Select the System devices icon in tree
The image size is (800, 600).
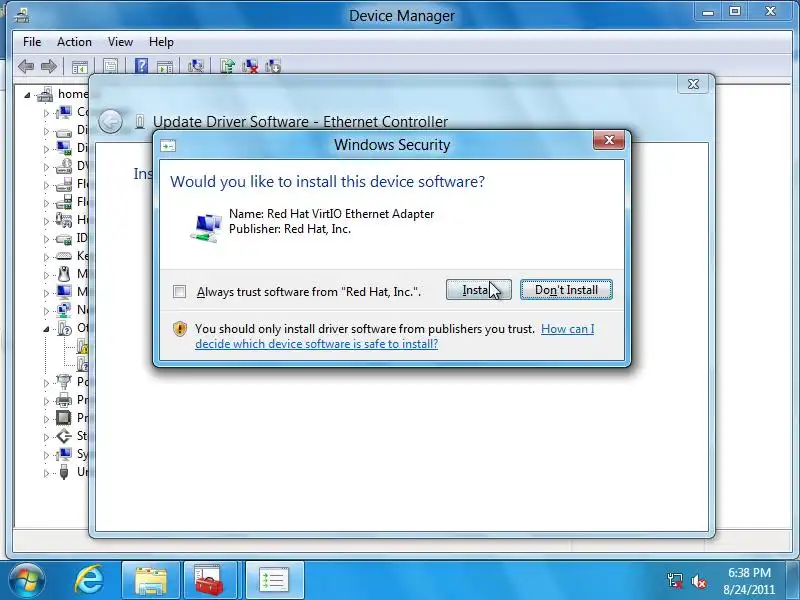64,454
